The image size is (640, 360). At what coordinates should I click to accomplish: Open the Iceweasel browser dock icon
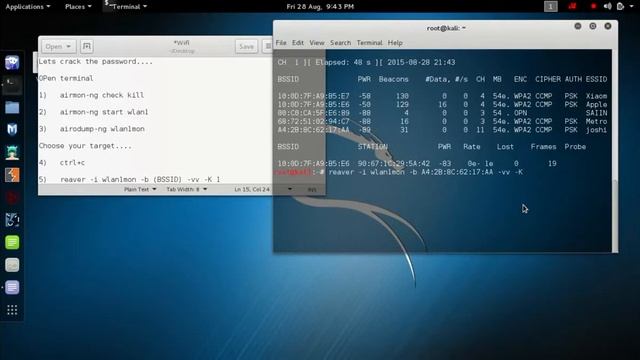(12, 62)
